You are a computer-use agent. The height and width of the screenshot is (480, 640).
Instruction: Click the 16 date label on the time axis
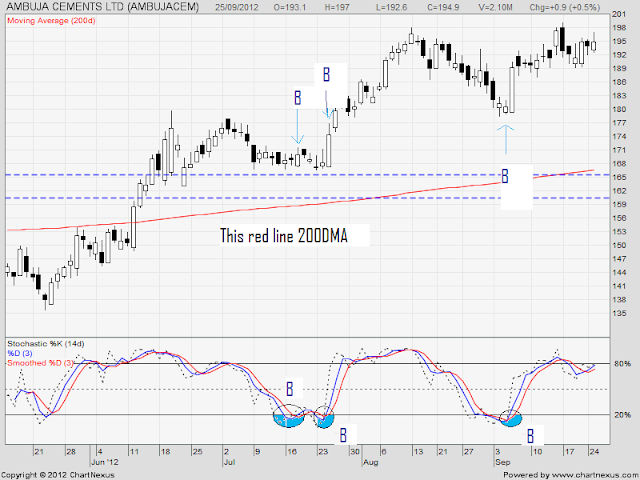292,452
